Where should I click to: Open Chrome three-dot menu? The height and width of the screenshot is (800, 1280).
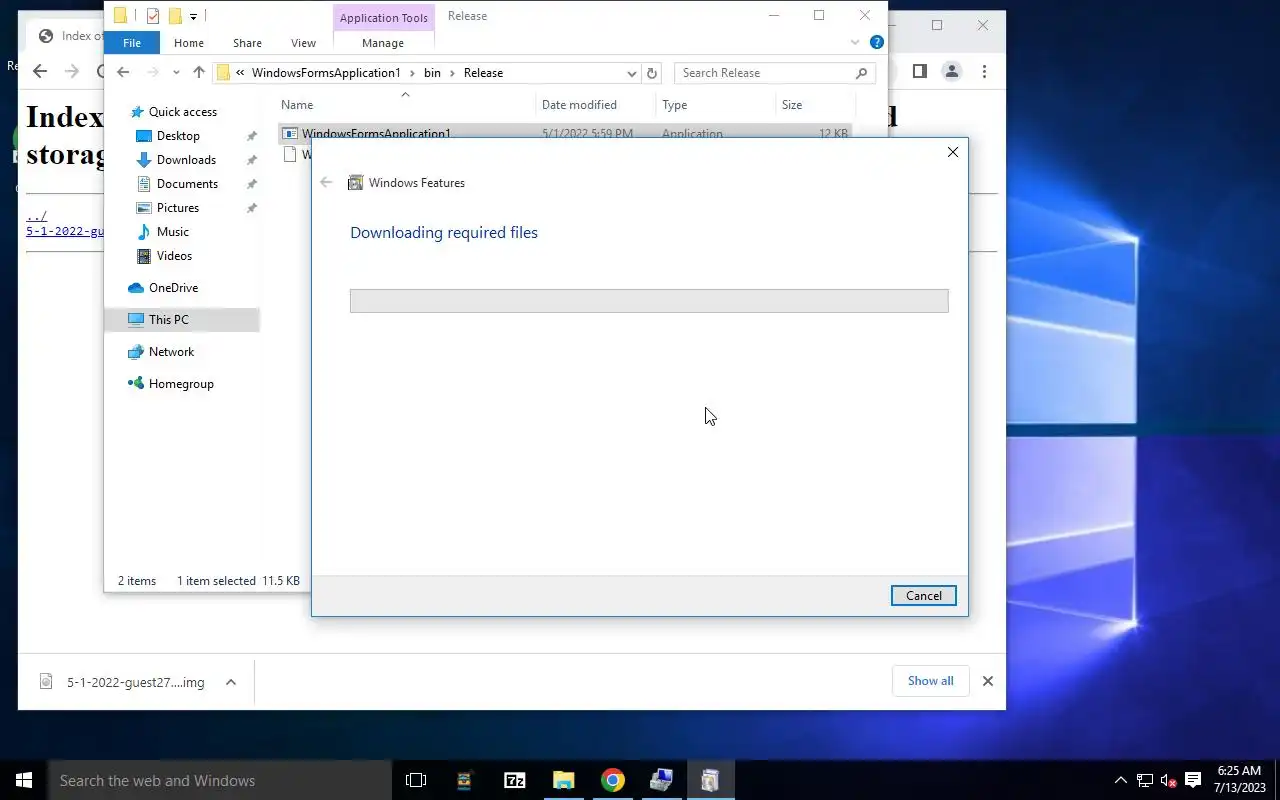click(984, 71)
